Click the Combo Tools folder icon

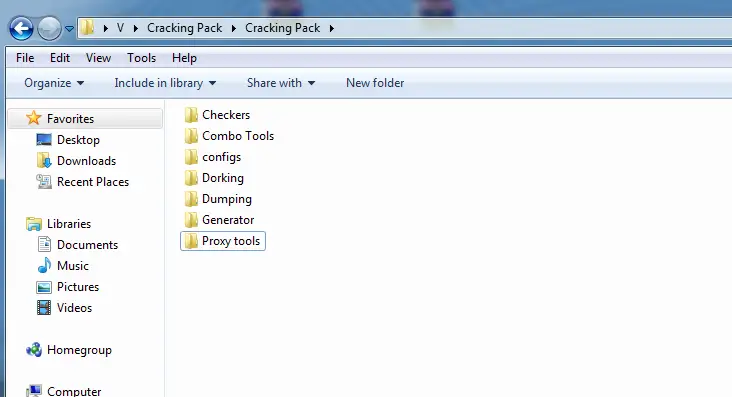191,136
